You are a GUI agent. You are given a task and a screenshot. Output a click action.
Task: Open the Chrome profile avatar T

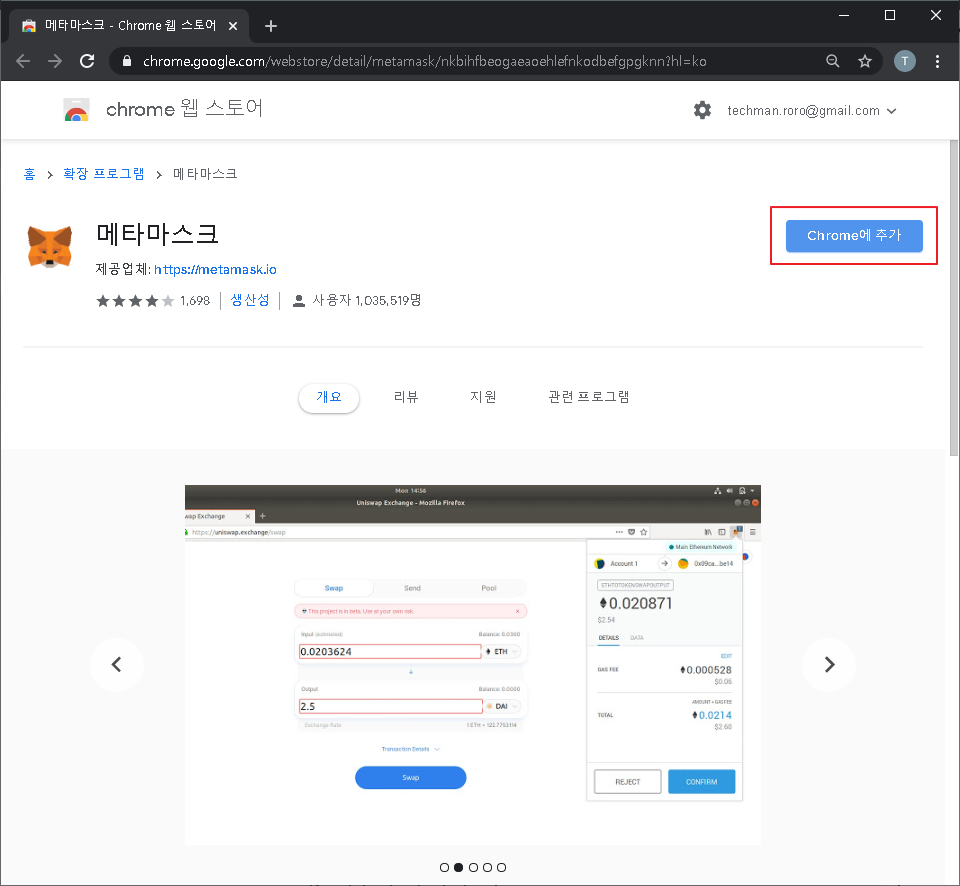904,61
